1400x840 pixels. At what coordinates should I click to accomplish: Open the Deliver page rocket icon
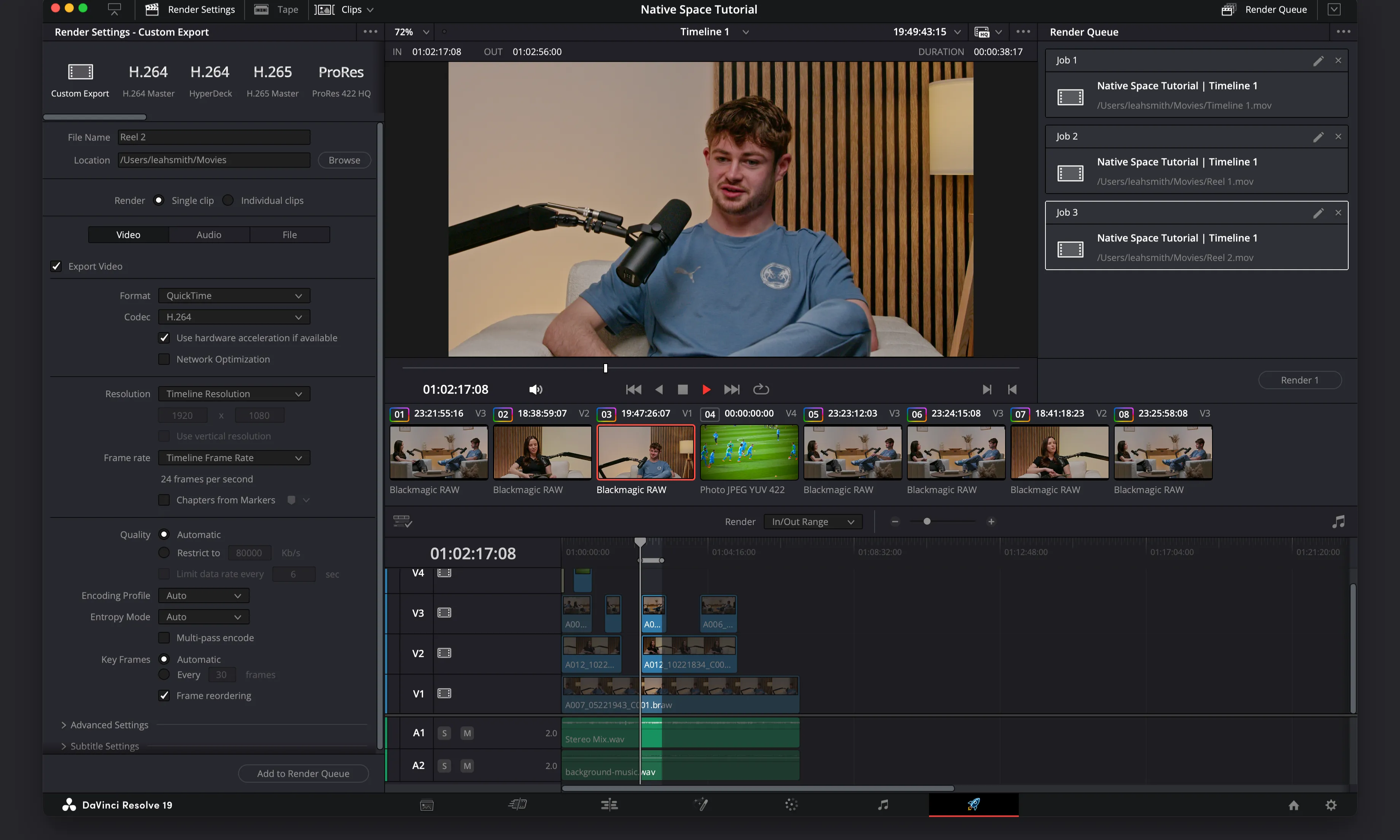tap(973, 804)
